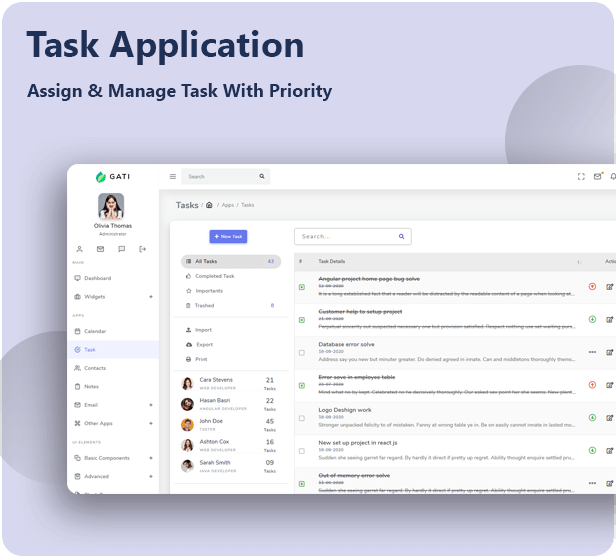
Task: Click the red priority icon on Angular project task
Action: [592, 286]
